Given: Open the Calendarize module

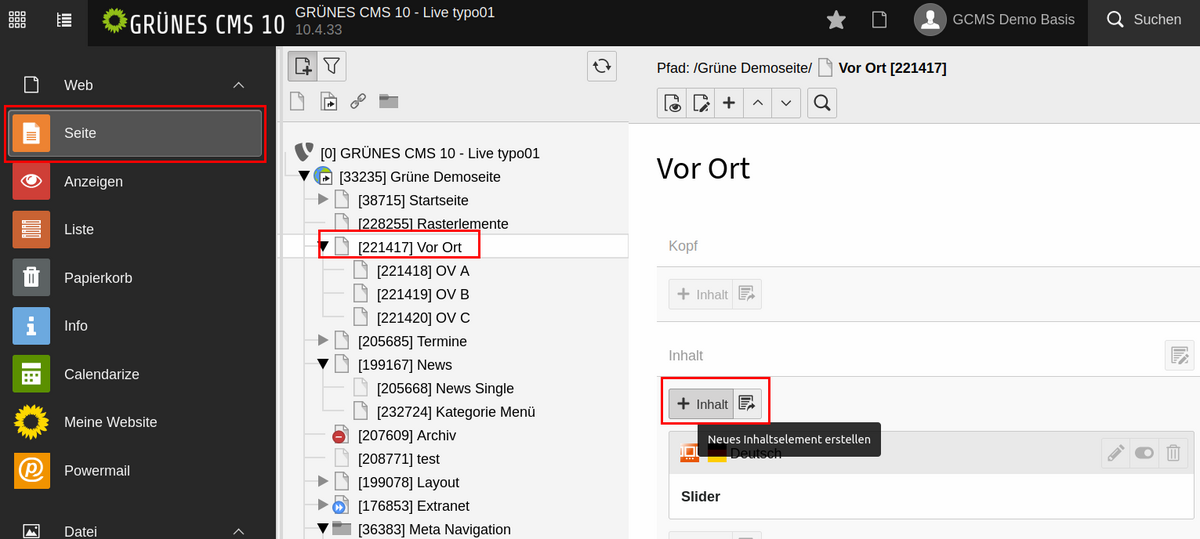Looking at the screenshot, I should [136, 374].
